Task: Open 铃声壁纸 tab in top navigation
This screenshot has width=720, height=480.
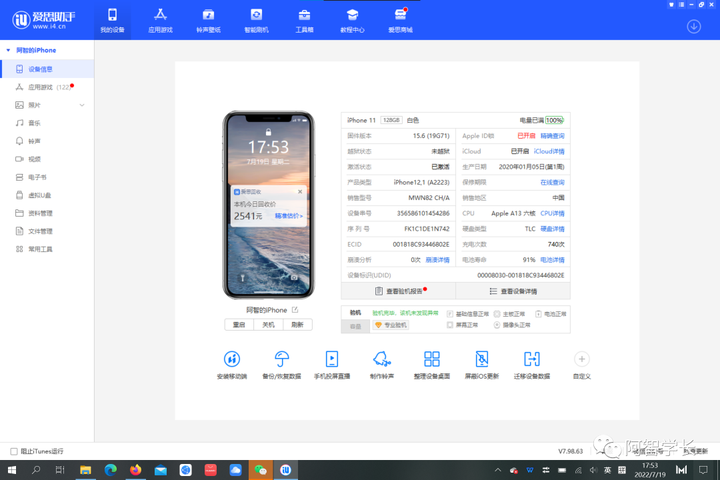Action: click(208, 20)
